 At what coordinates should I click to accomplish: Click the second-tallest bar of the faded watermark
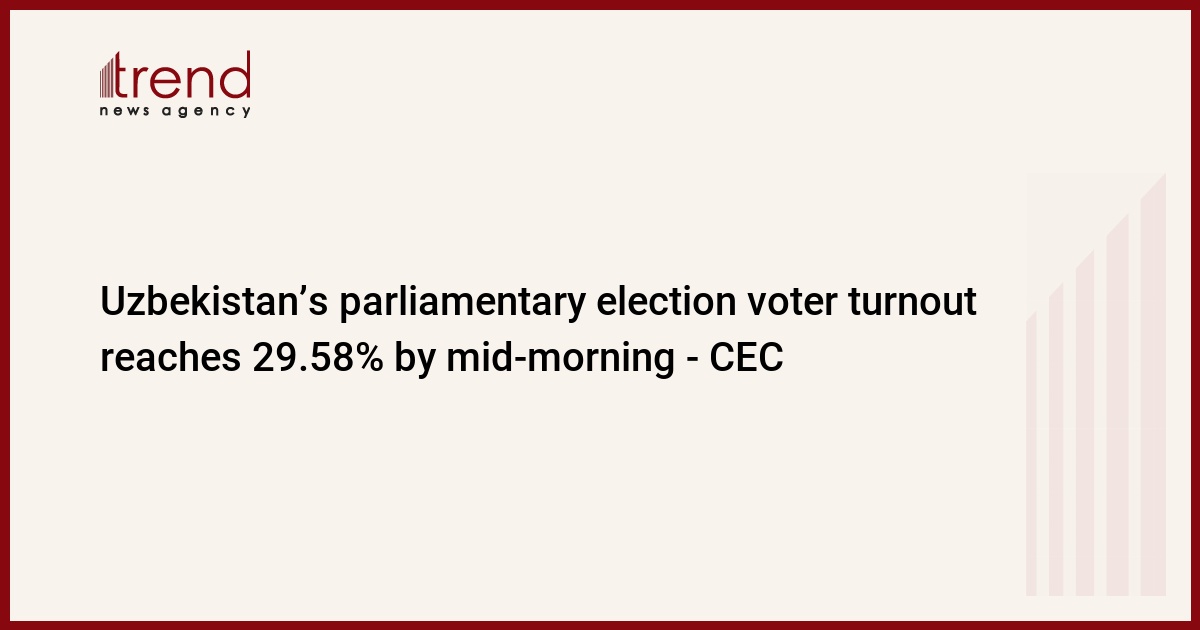click(1117, 404)
